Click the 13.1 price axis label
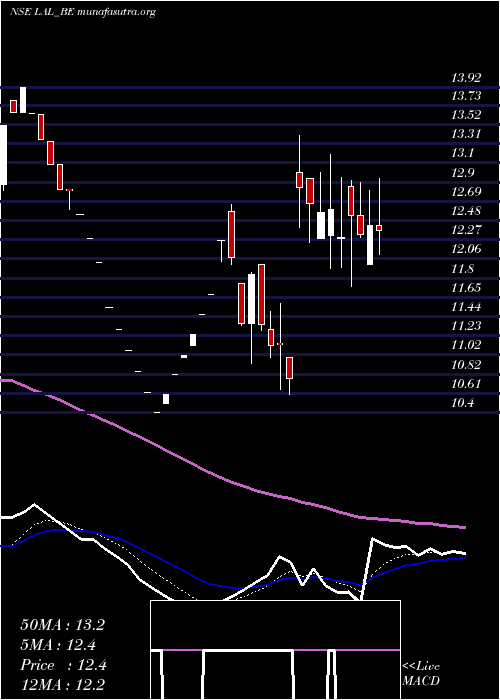The image size is (500, 700). pos(464,153)
